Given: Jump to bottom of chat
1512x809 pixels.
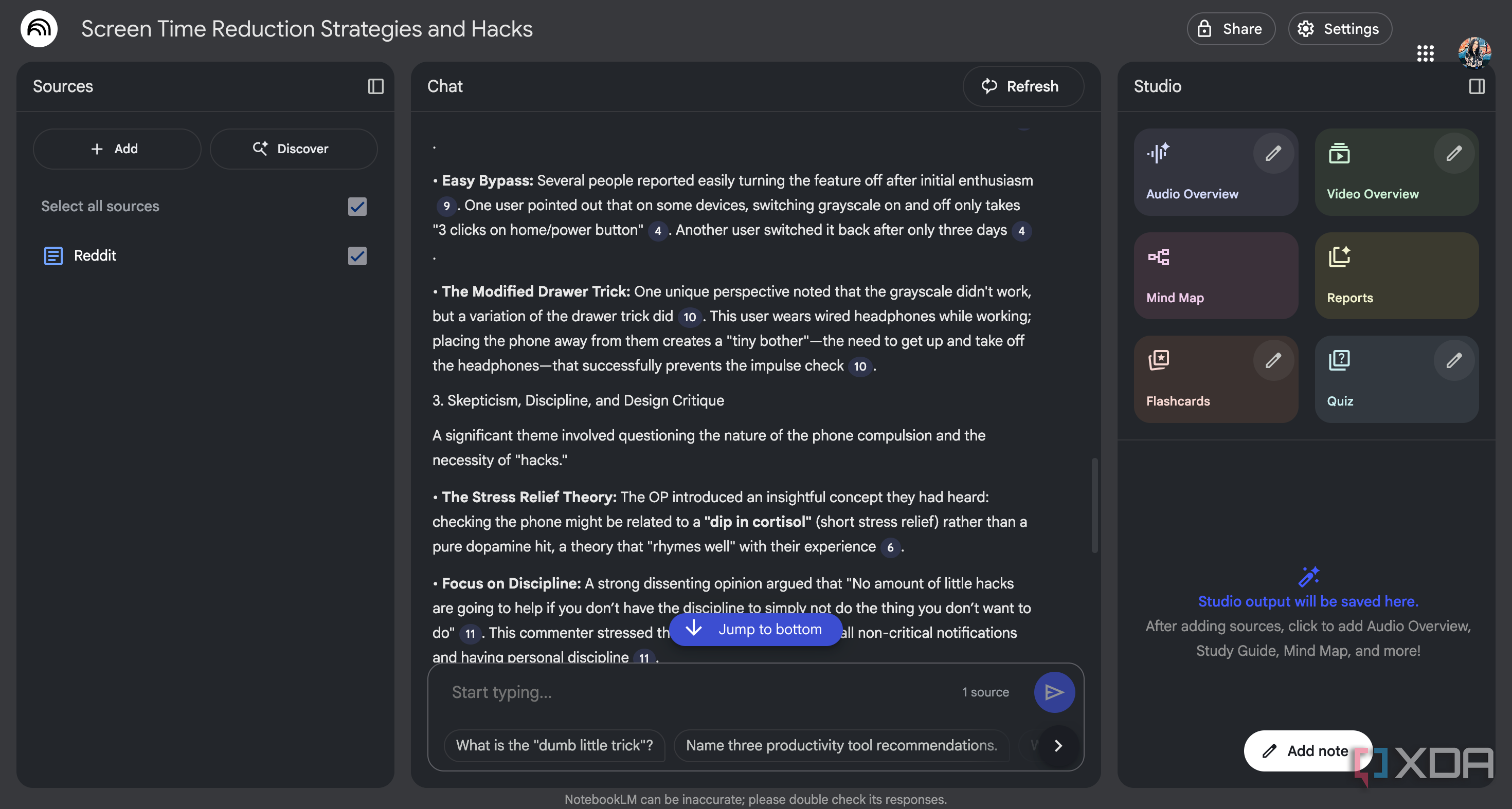Looking at the screenshot, I should coord(756,630).
